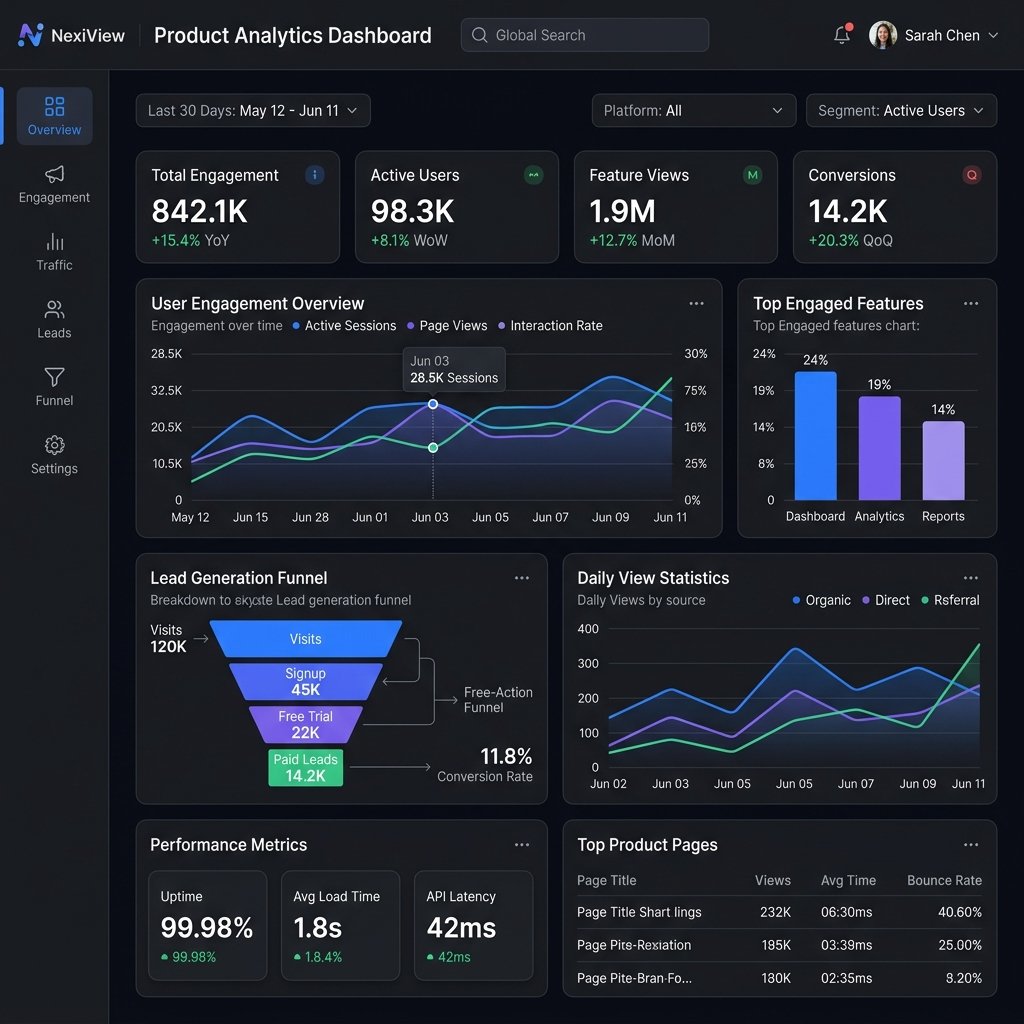Sort by the Bounce Rate column header

point(944,880)
